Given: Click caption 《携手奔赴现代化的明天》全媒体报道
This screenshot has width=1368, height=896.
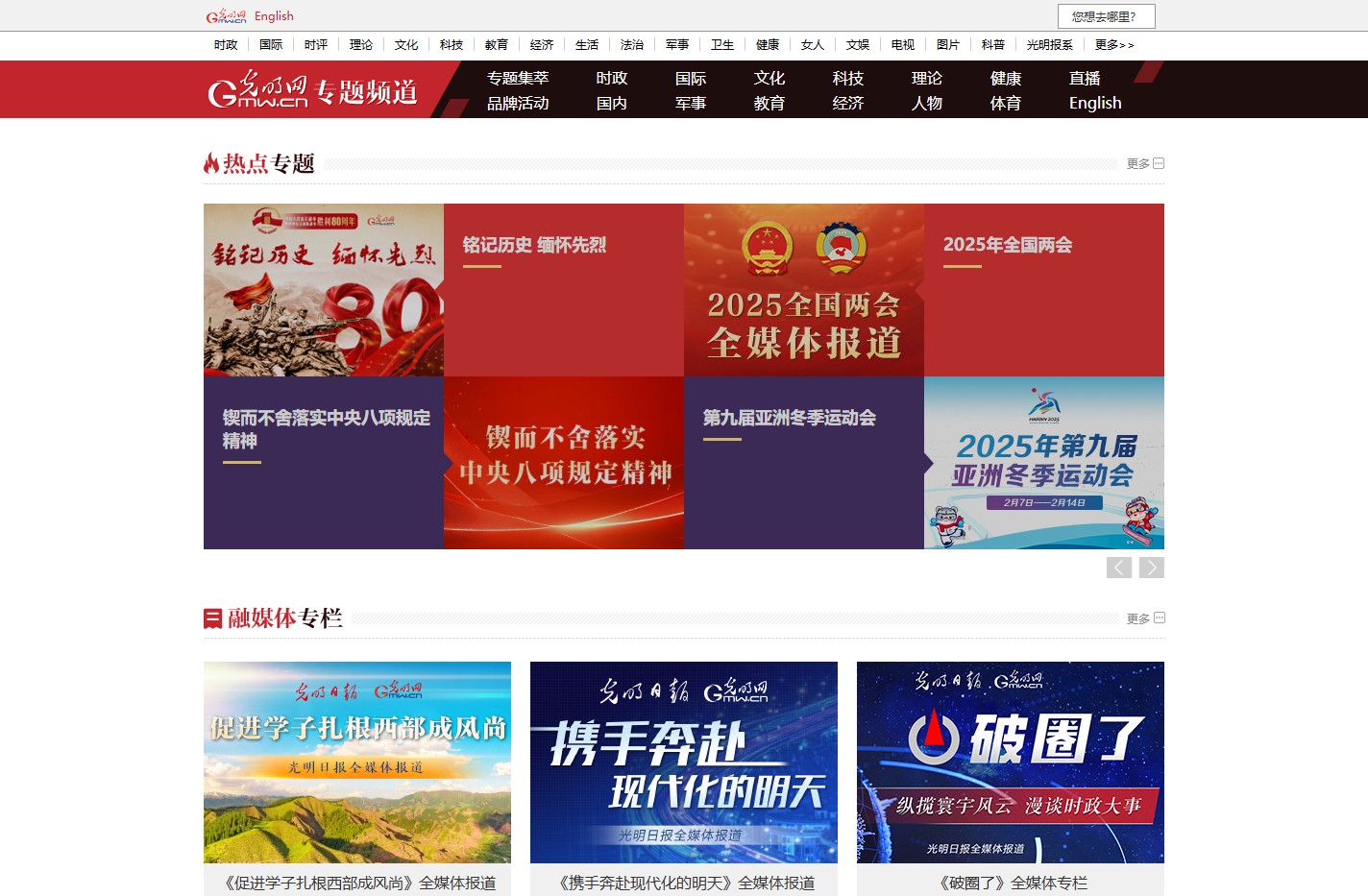Looking at the screenshot, I should (x=684, y=883).
